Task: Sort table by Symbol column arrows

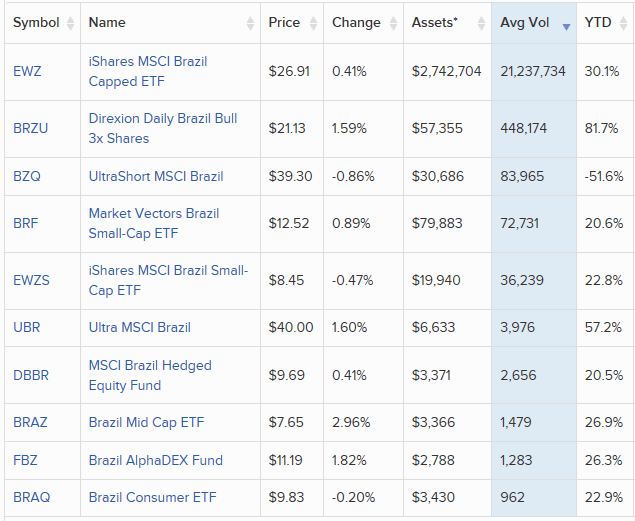Action: coord(70,23)
